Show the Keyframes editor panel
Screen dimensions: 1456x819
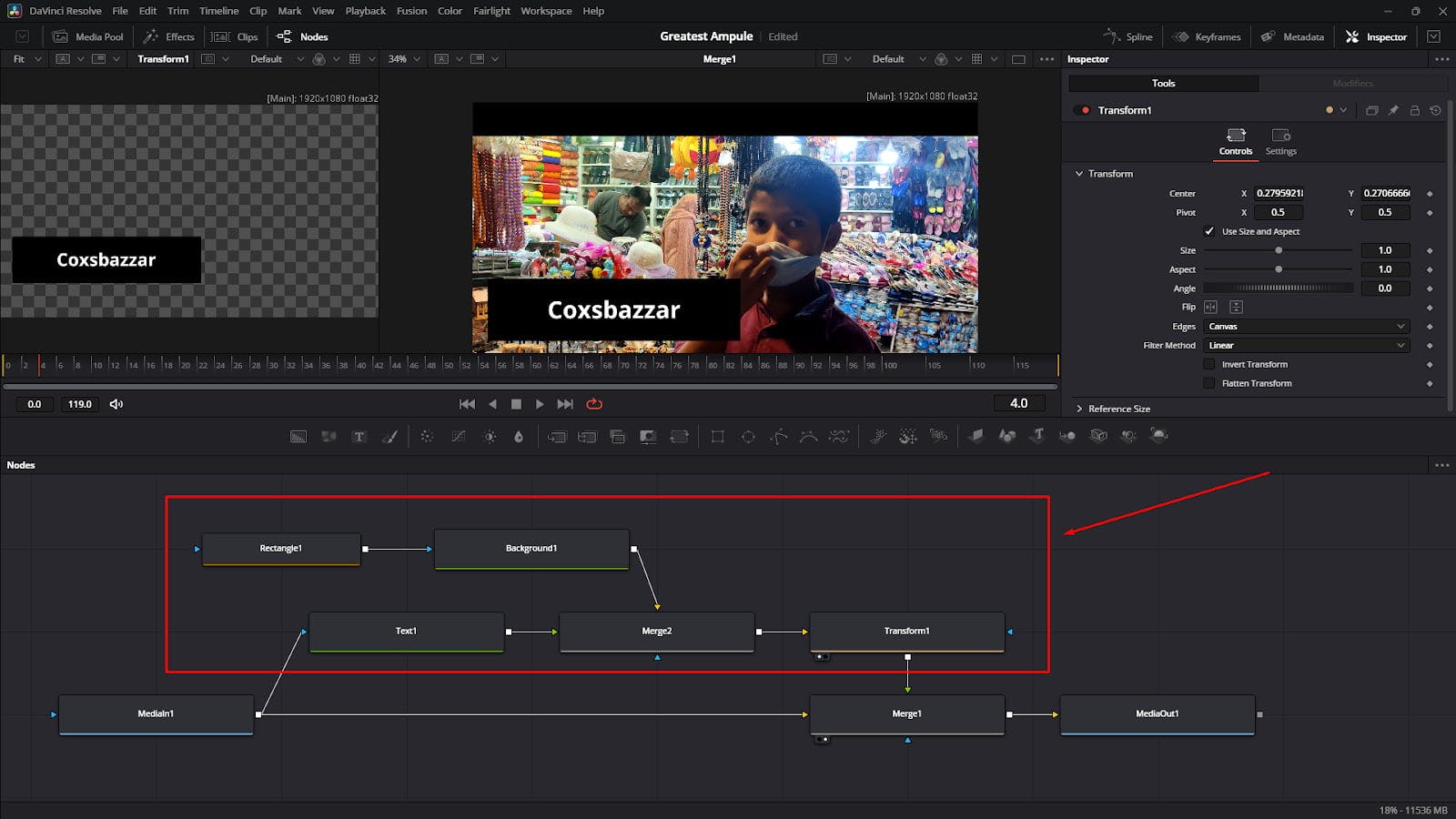1207,36
